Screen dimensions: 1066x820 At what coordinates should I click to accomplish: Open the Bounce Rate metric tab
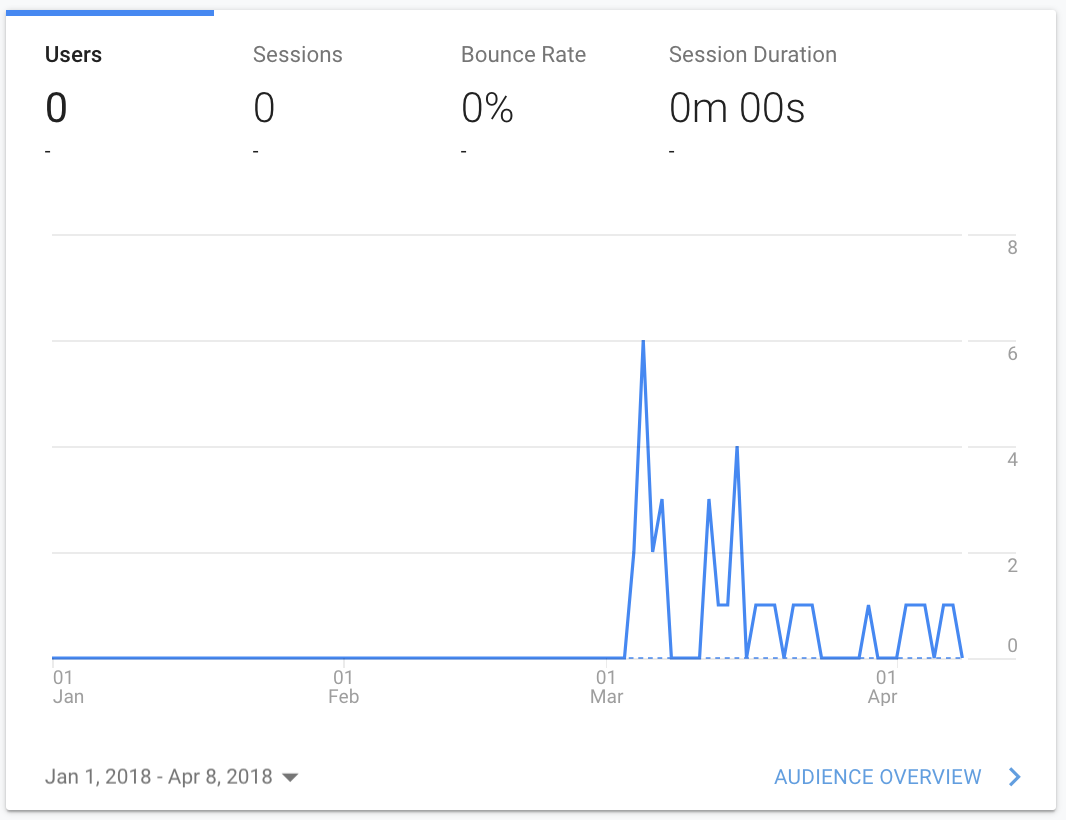tap(526, 95)
